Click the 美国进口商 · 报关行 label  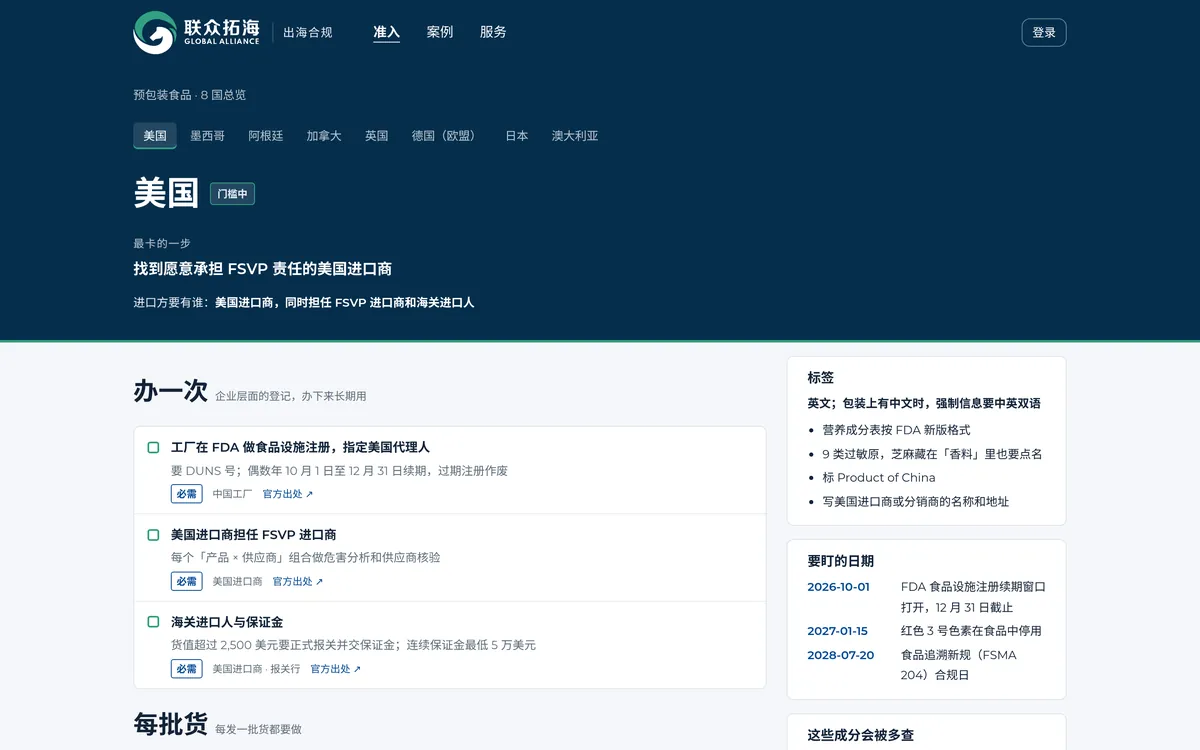click(x=256, y=669)
